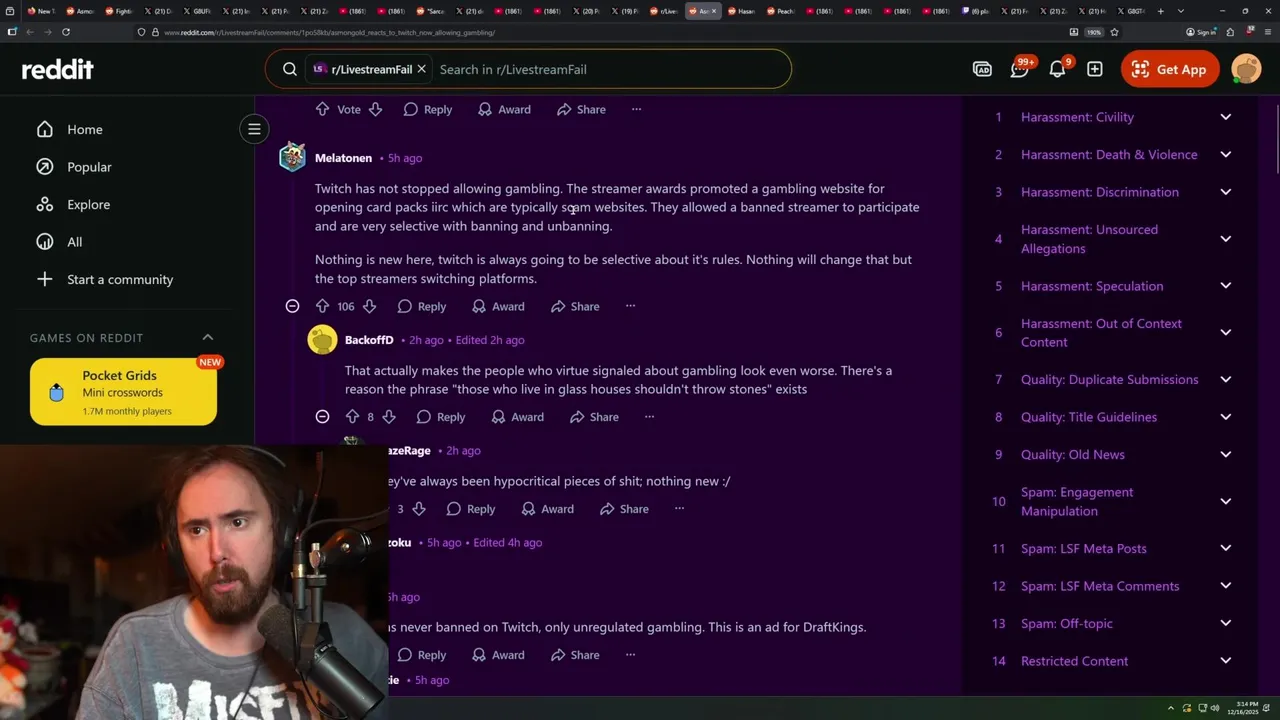Open more options on Melatonen's comment
The width and height of the screenshot is (1280, 720).
click(x=630, y=306)
